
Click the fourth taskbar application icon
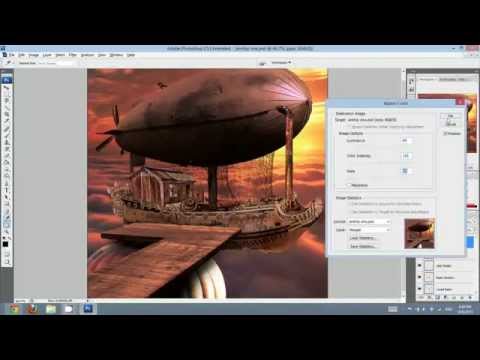(69, 309)
